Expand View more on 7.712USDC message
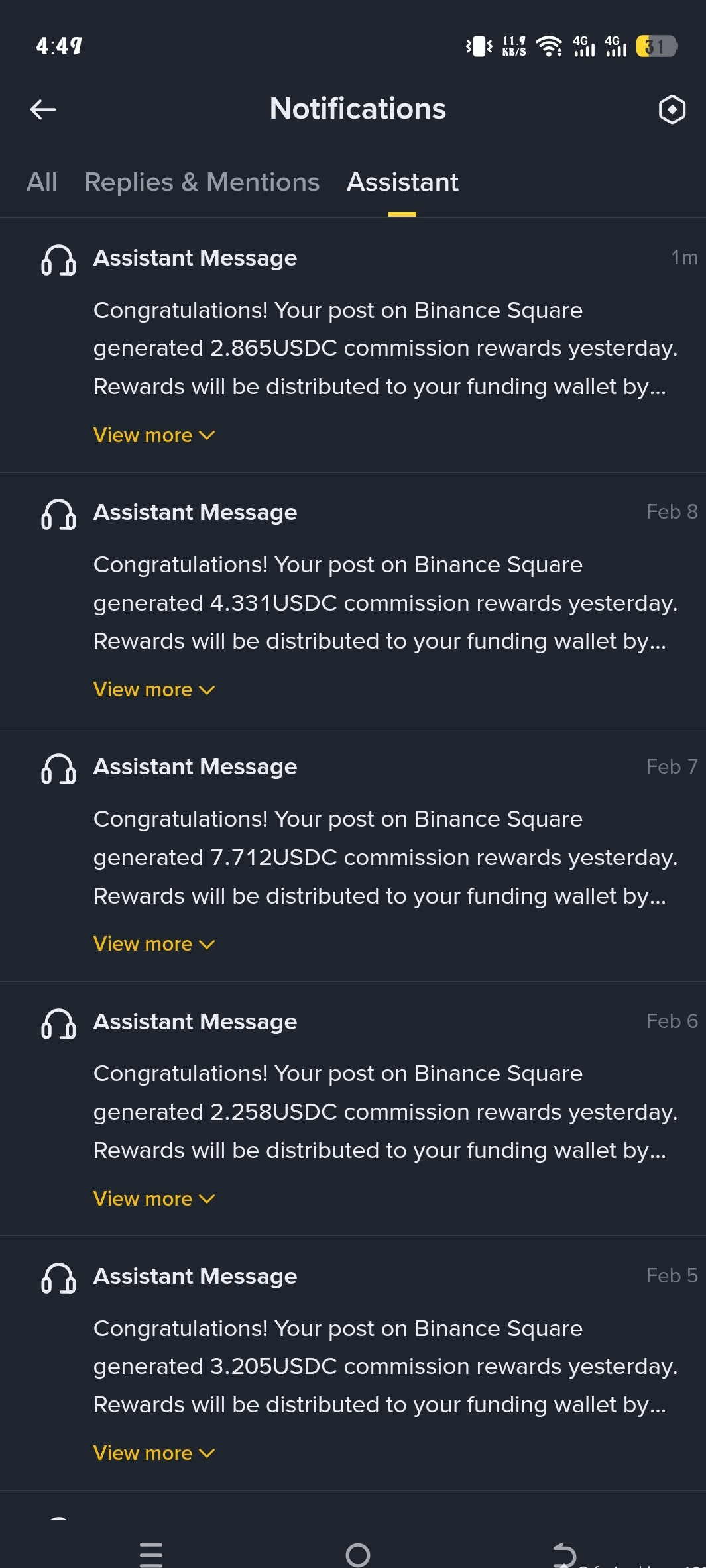The height and width of the screenshot is (1568, 706). [x=154, y=944]
